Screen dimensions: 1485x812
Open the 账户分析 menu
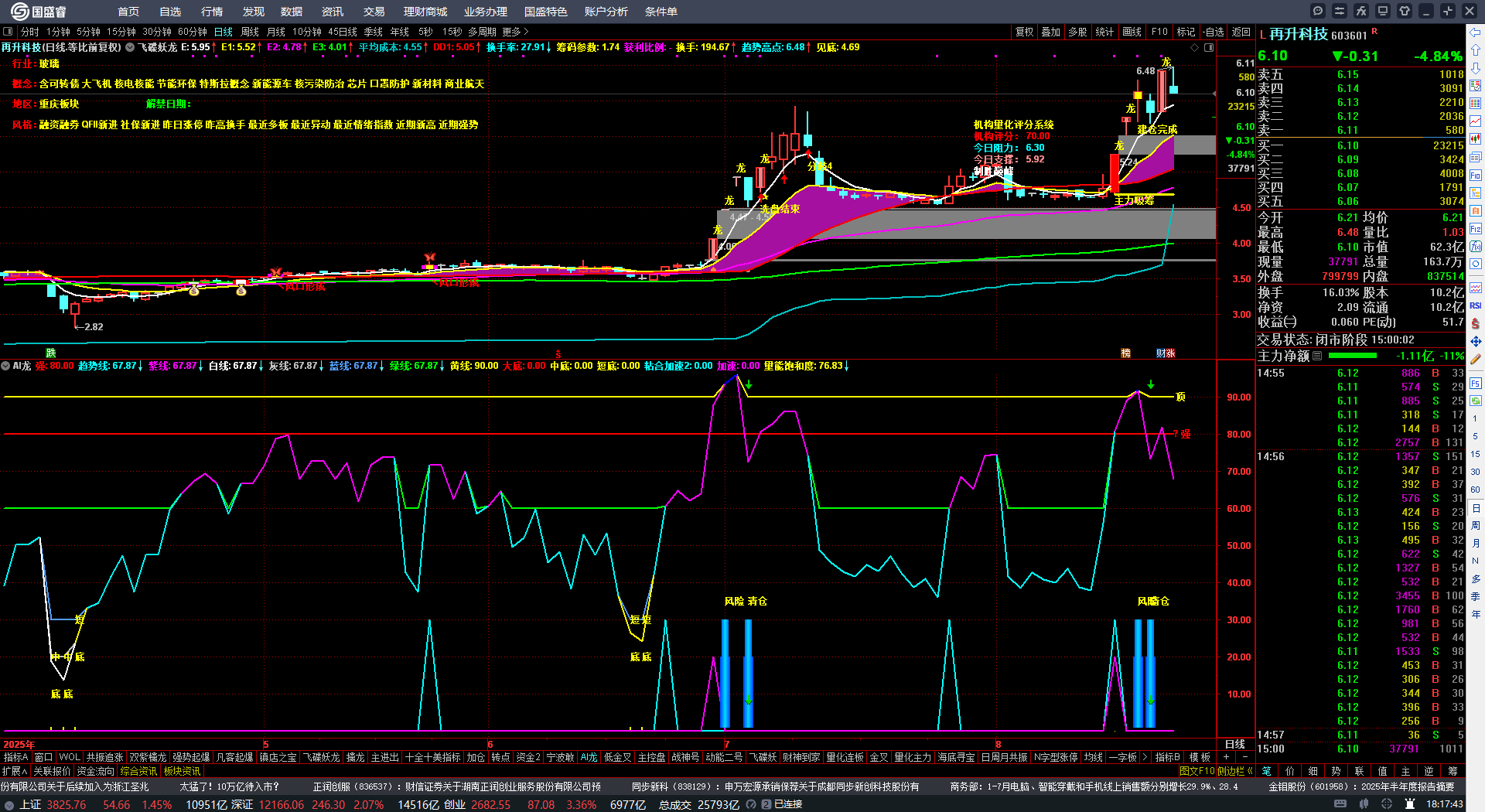click(606, 12)
